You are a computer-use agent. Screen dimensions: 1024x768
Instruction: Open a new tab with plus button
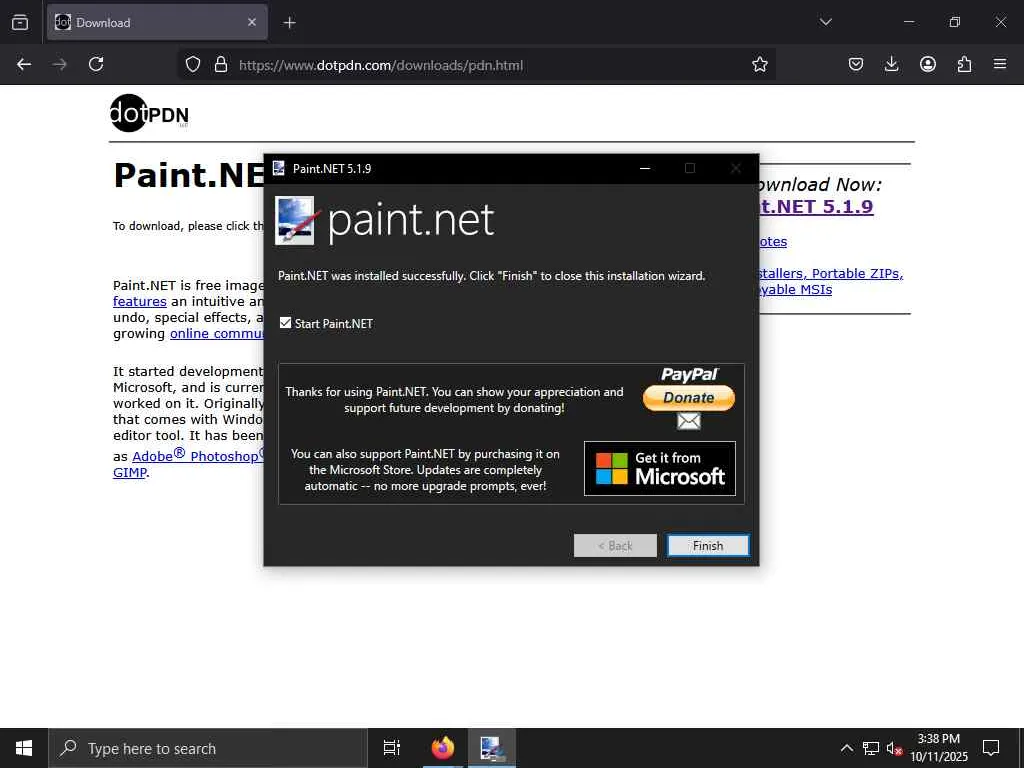(x=289, y=23)
